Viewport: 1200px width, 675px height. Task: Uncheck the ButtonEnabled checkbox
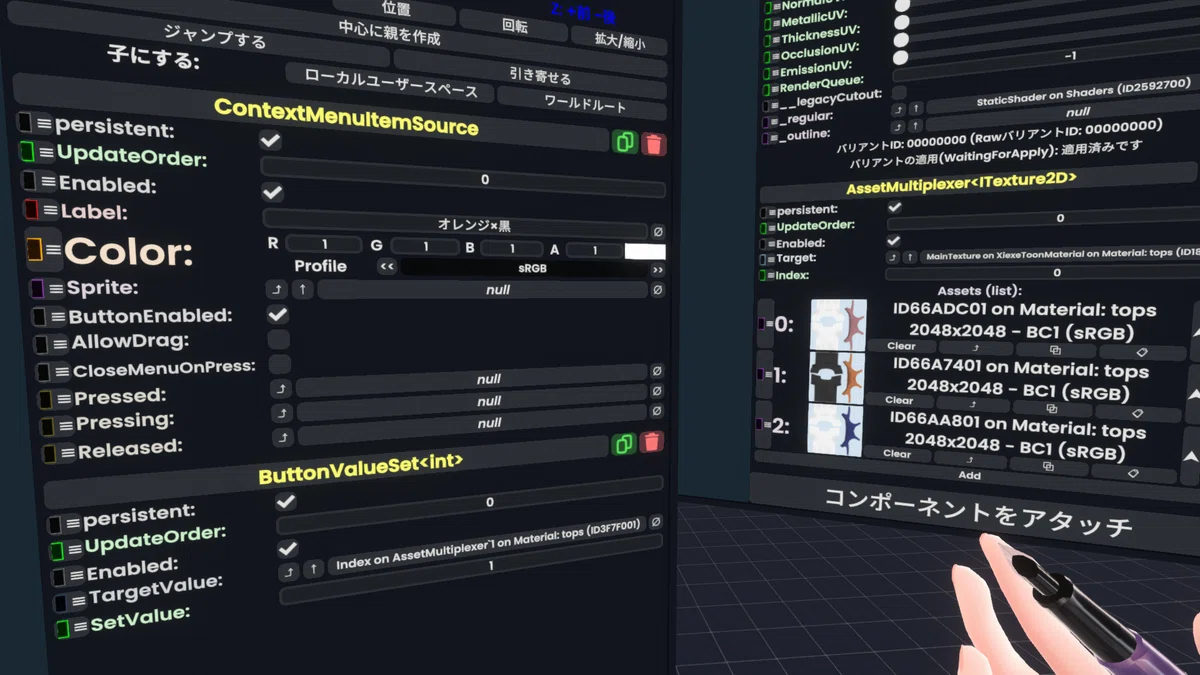[x=278, y=314]
